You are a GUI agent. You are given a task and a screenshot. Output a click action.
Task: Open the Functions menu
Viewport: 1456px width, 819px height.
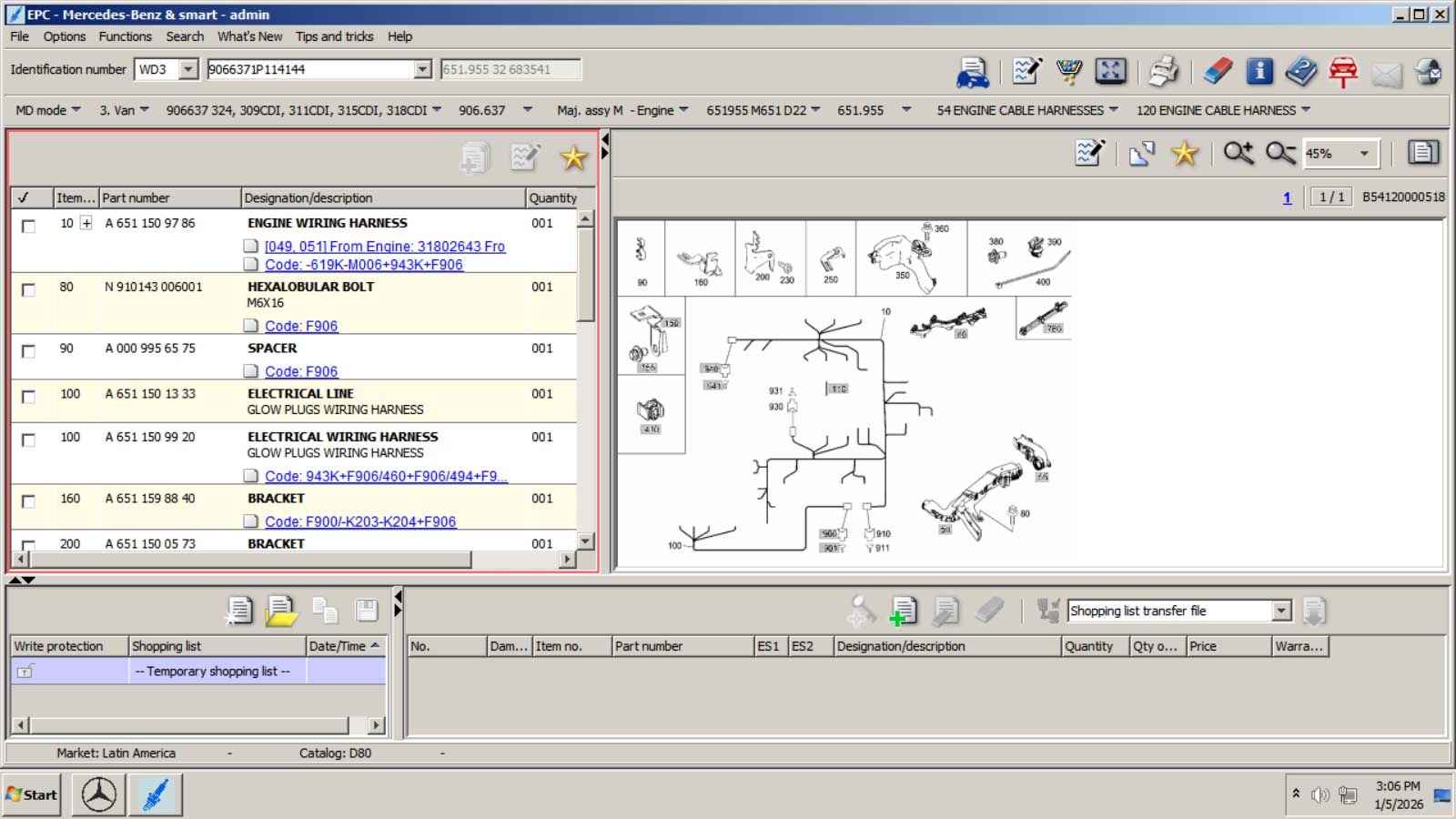tap(125, 36)
